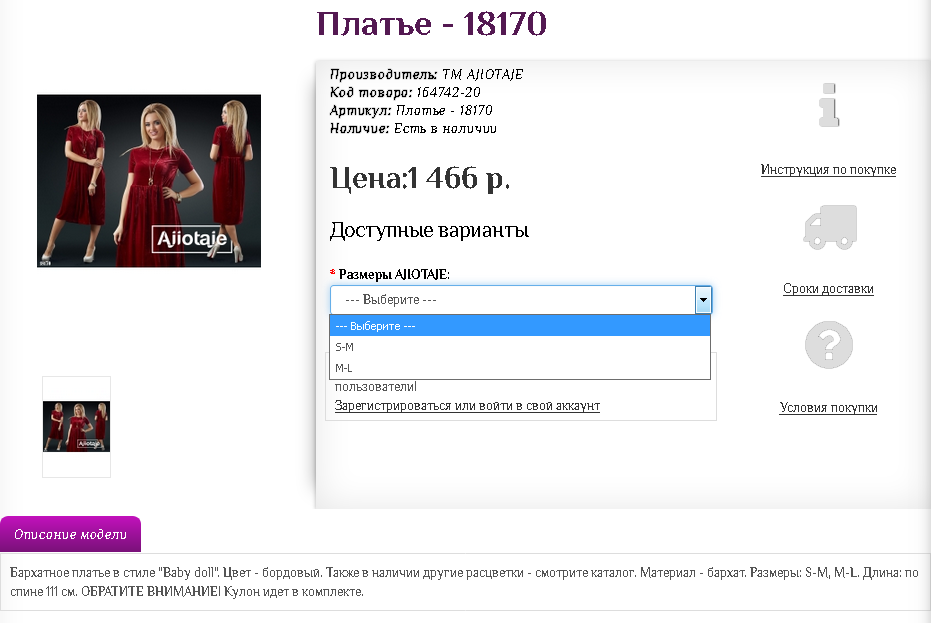
Task: Click Зарегистрироваться или войти в свой аккаунт link
Action: (x=467, y=406)
